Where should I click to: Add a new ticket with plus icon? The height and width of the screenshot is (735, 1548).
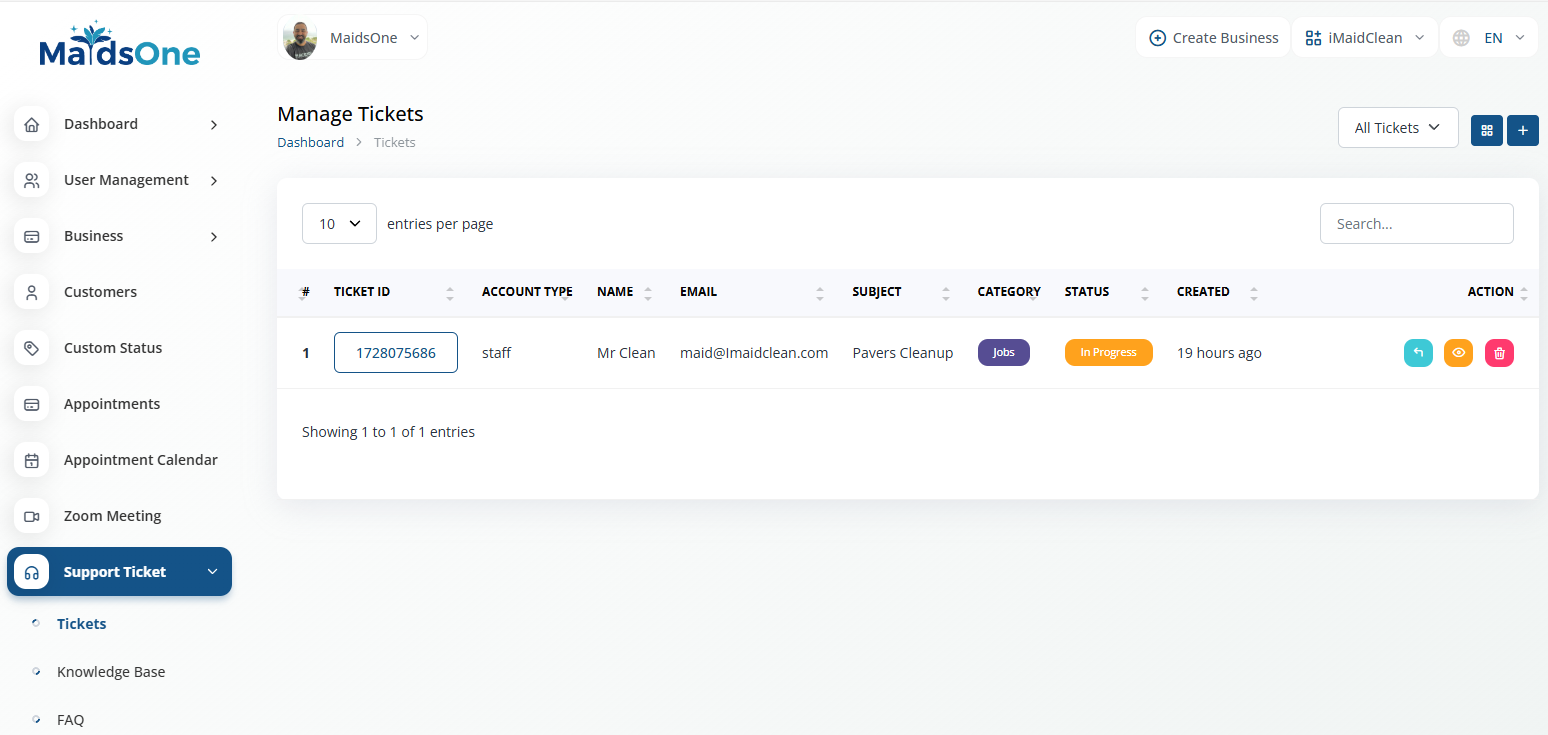coord(1522,130)
